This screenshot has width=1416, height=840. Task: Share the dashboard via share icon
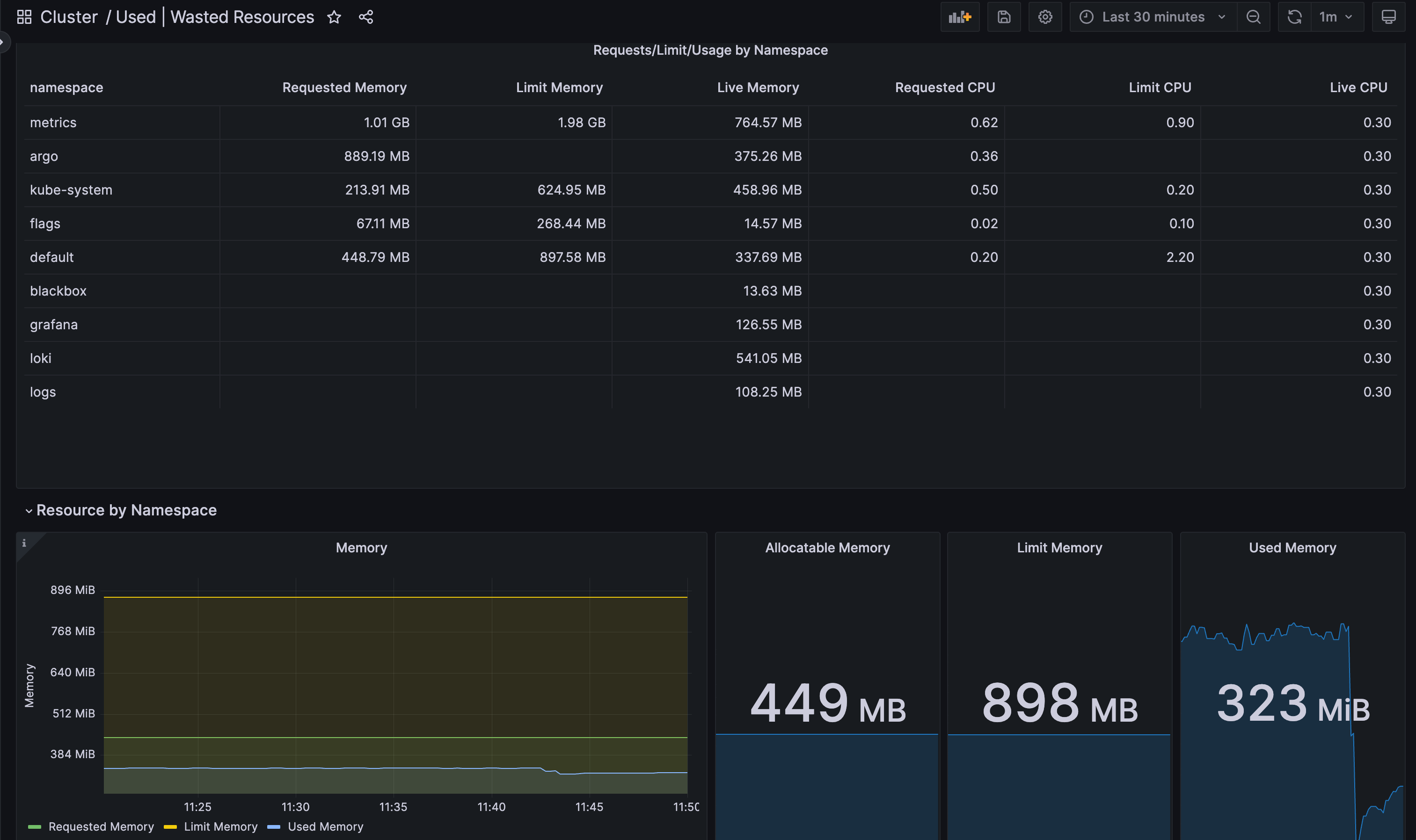point(366,17)
